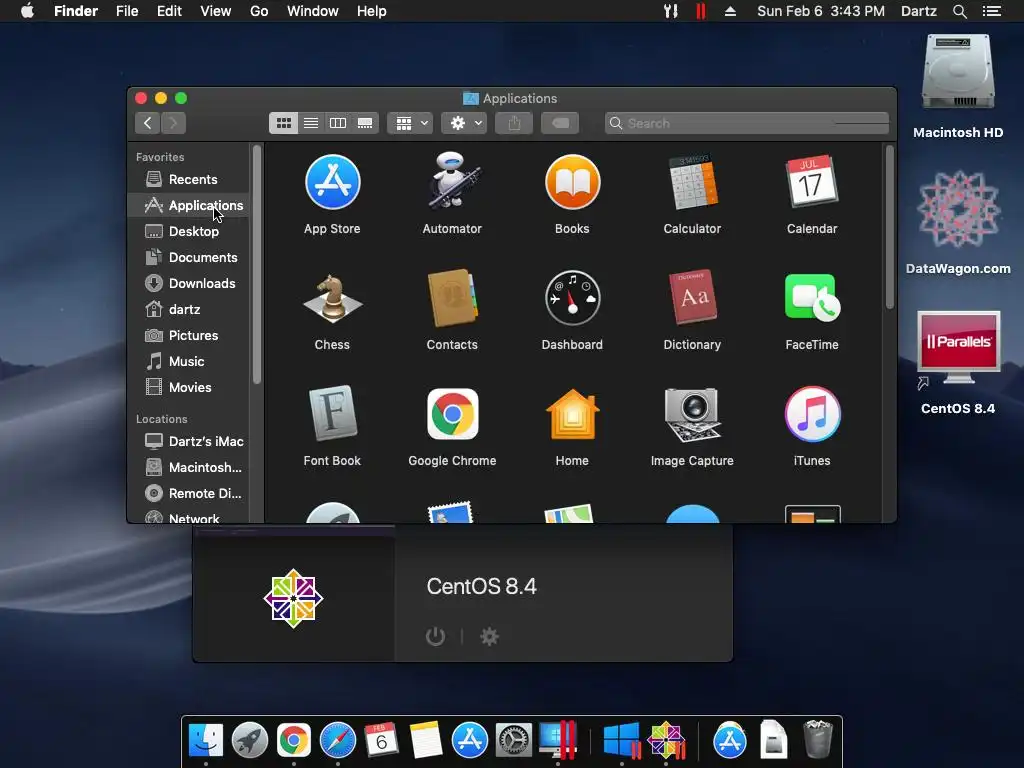This screenshot has width=1024, height=768.
Task: Open System Preferences from the Dock
Action: (513, 741)
